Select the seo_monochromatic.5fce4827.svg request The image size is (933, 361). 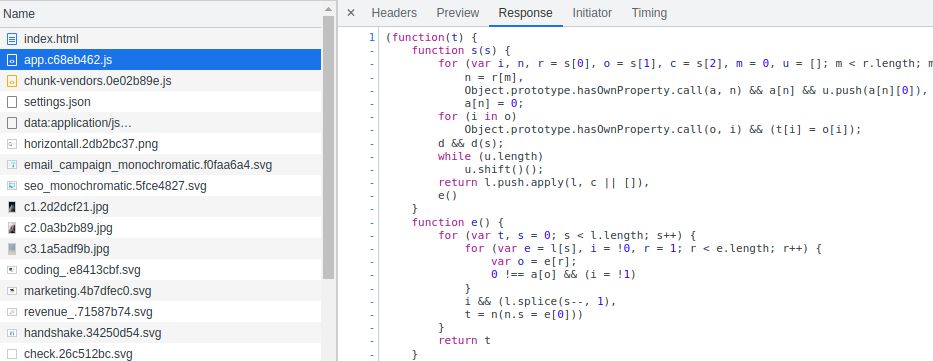point(161,186)
